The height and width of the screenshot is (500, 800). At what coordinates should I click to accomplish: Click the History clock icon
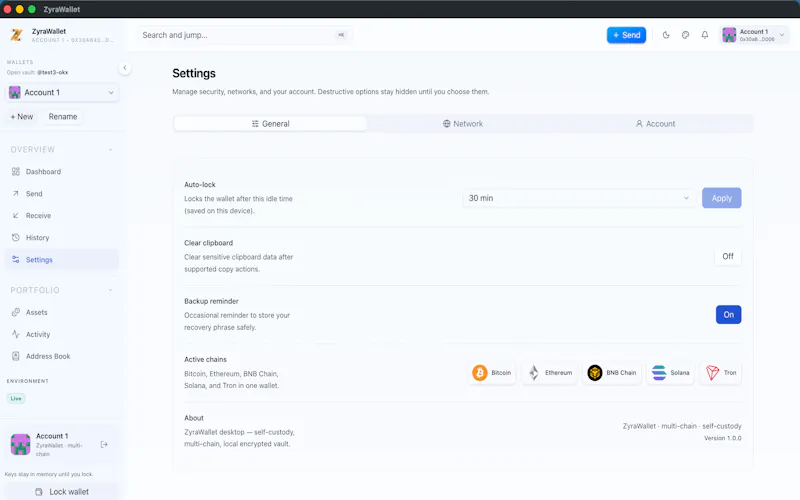pos(16,237)
